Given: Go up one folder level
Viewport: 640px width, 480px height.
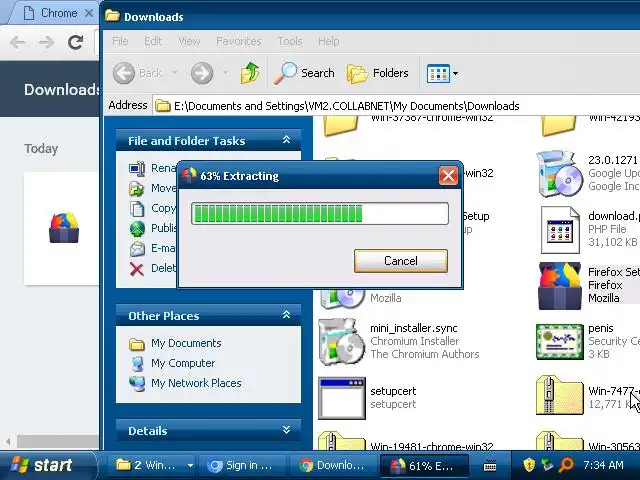Looking at the screenshot, I should coord(250,73).
